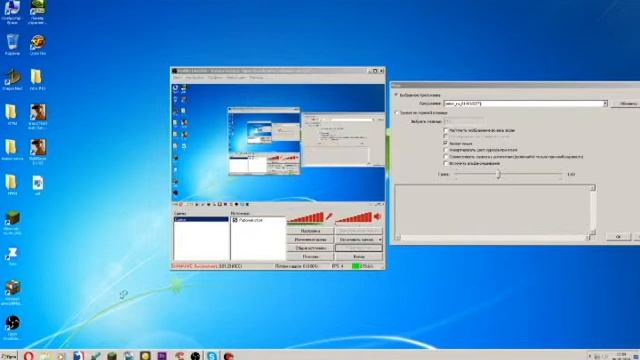
Task: Enable the compatibility mode checkbox with long label
Action: 446,156
